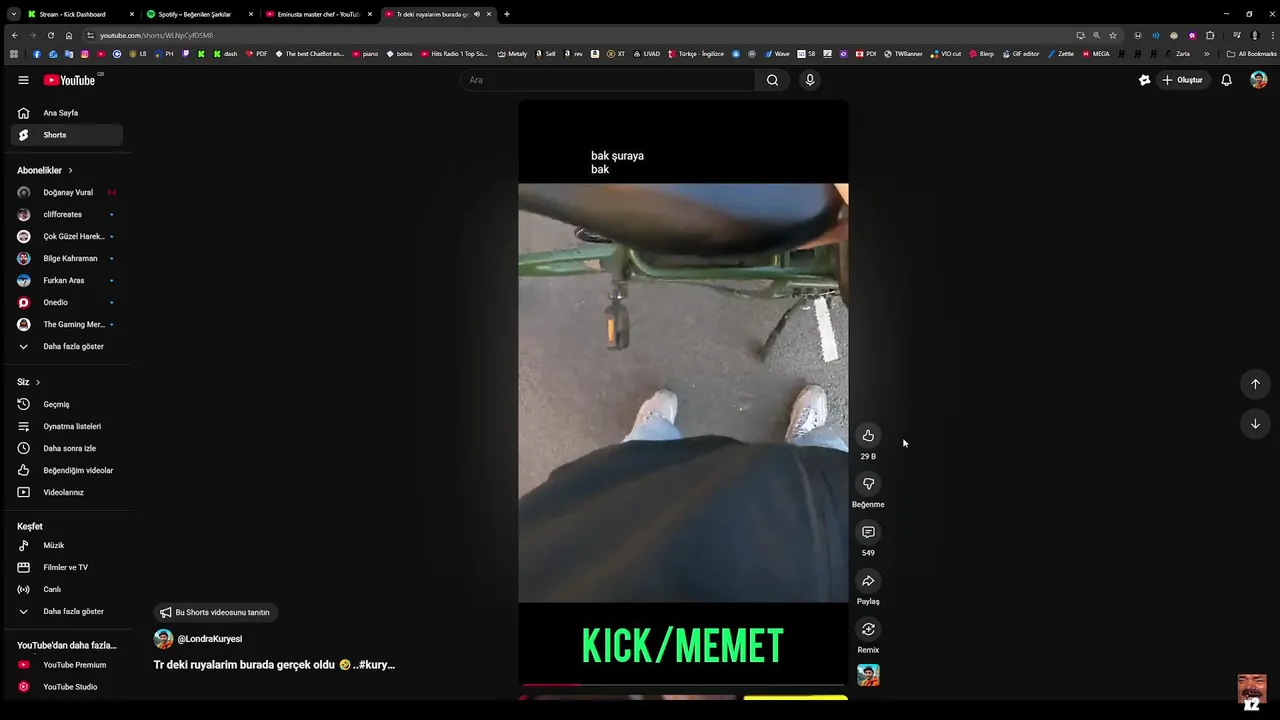Open Shorts in the sidebar
This screenshot has width=1280, height=720.
coord(67,135)
